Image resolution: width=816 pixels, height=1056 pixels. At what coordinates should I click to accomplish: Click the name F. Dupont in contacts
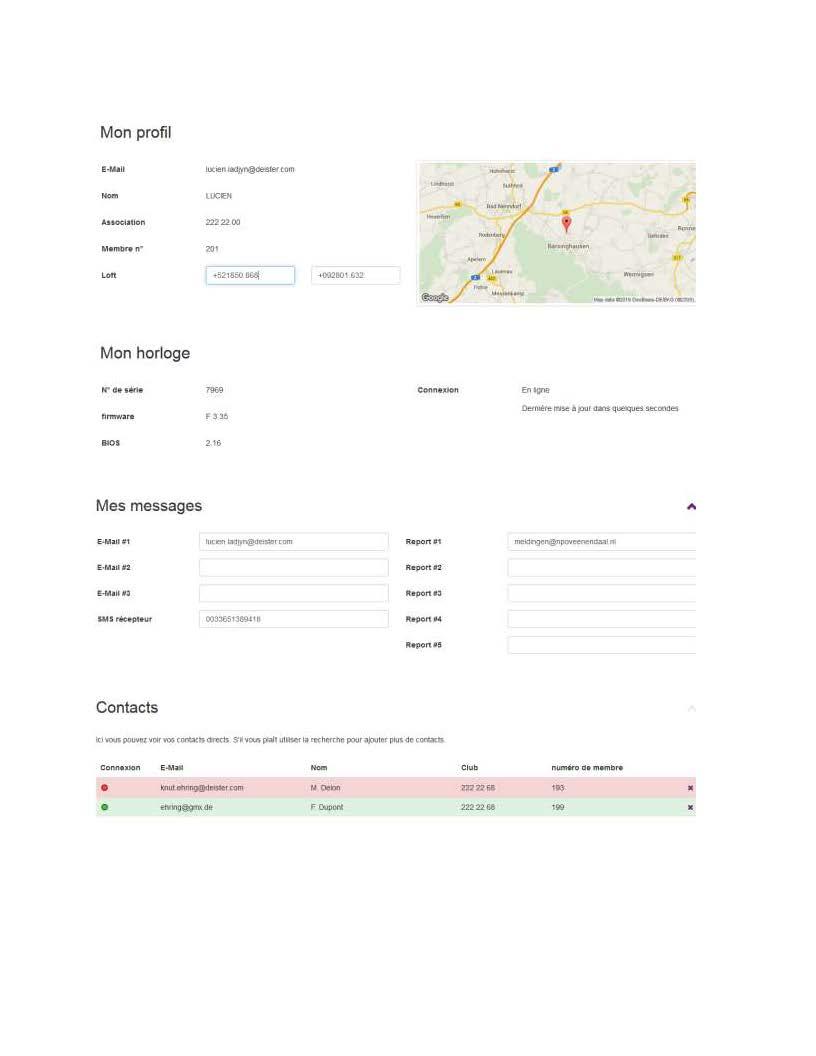327,807
